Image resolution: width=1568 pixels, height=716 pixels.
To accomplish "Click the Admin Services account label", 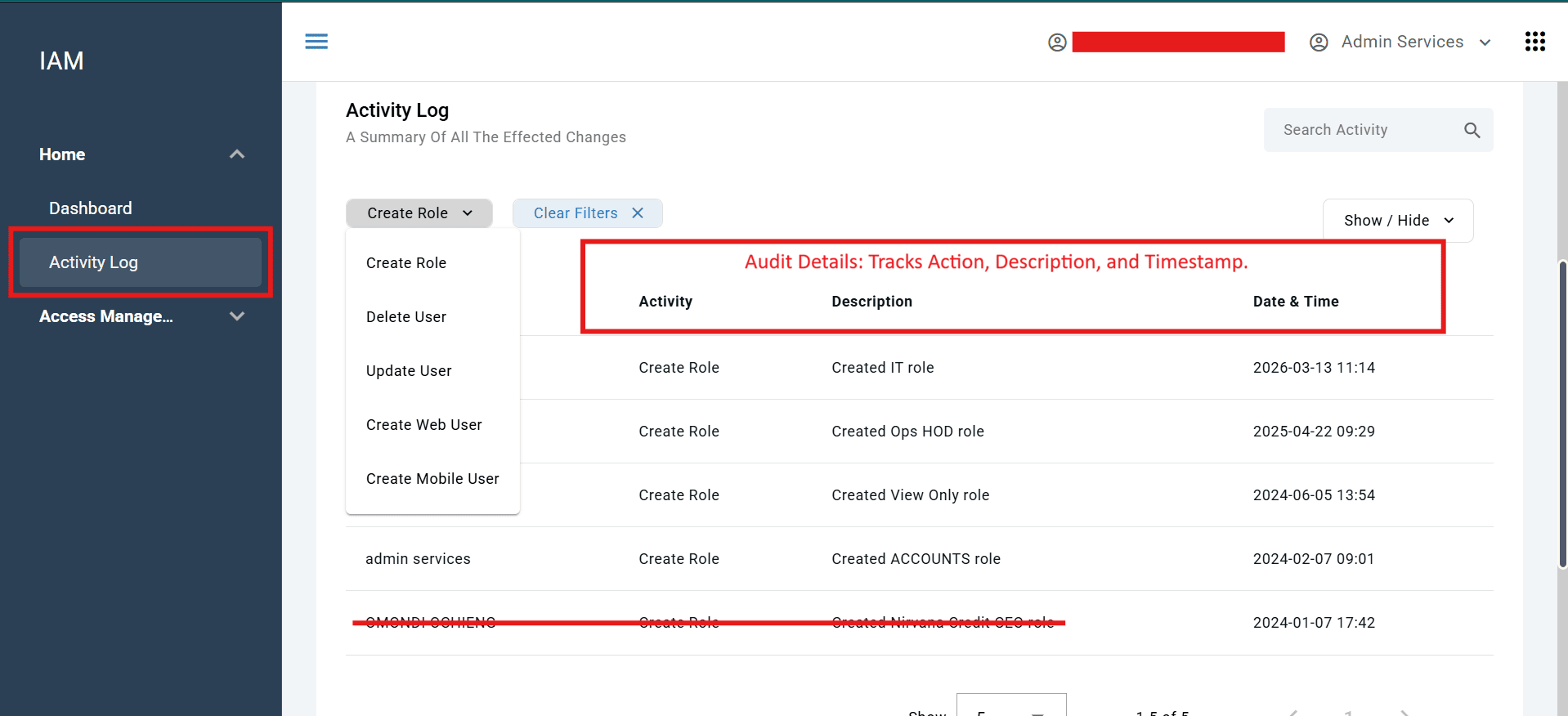I will pyautogui.click(x=1402, y=42).
